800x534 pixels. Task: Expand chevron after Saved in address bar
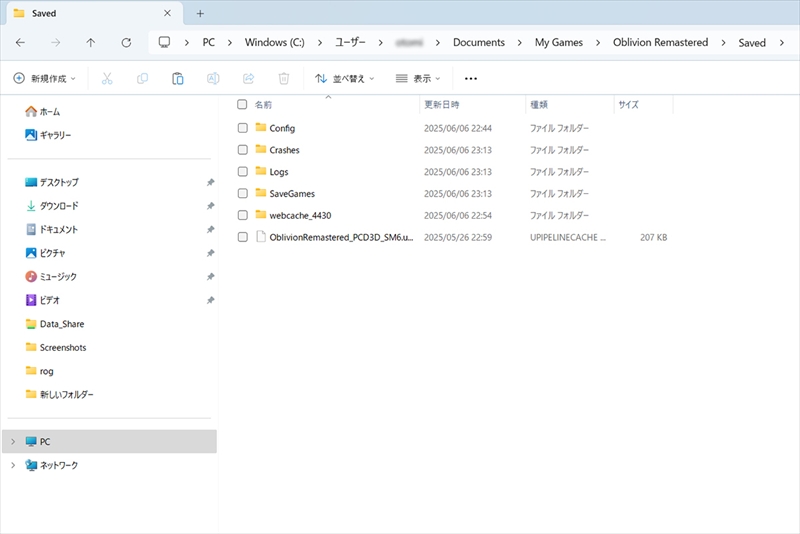pos(782,43)
